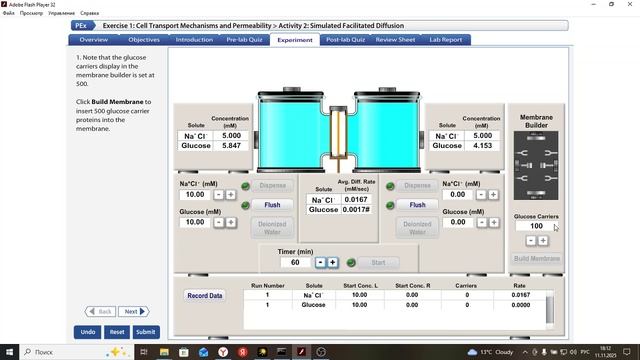Open Windows Start menu
This screenshot has height=360, width=640.
[x=9, y=352]
